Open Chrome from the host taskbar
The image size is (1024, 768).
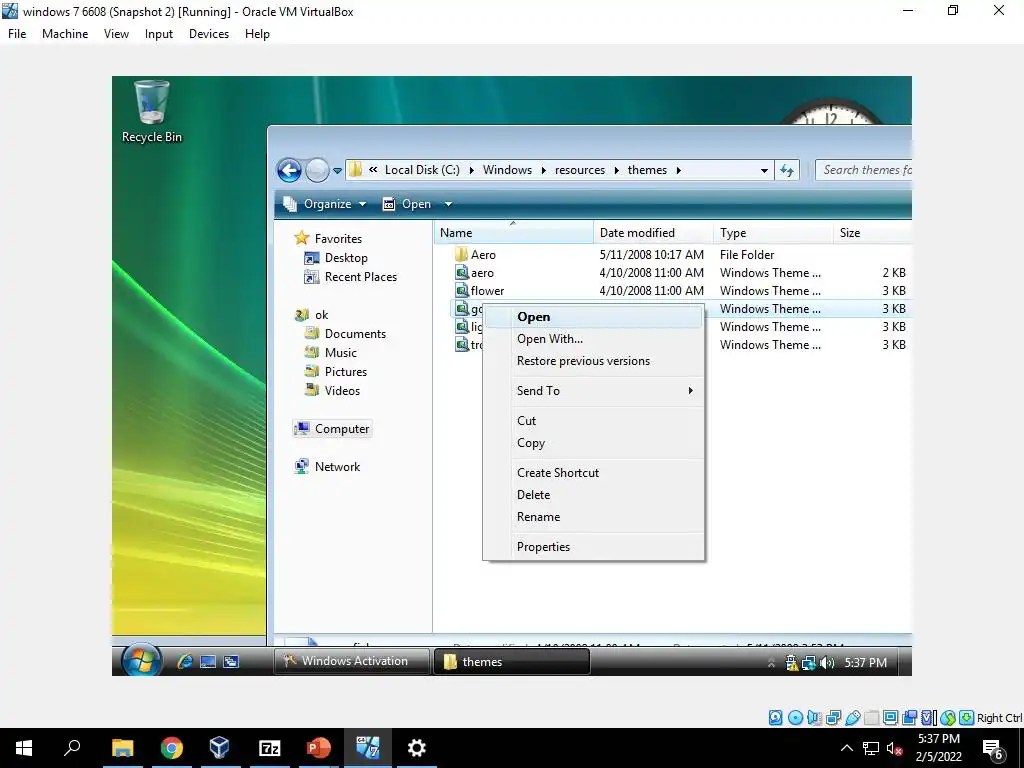click(171, 748)
